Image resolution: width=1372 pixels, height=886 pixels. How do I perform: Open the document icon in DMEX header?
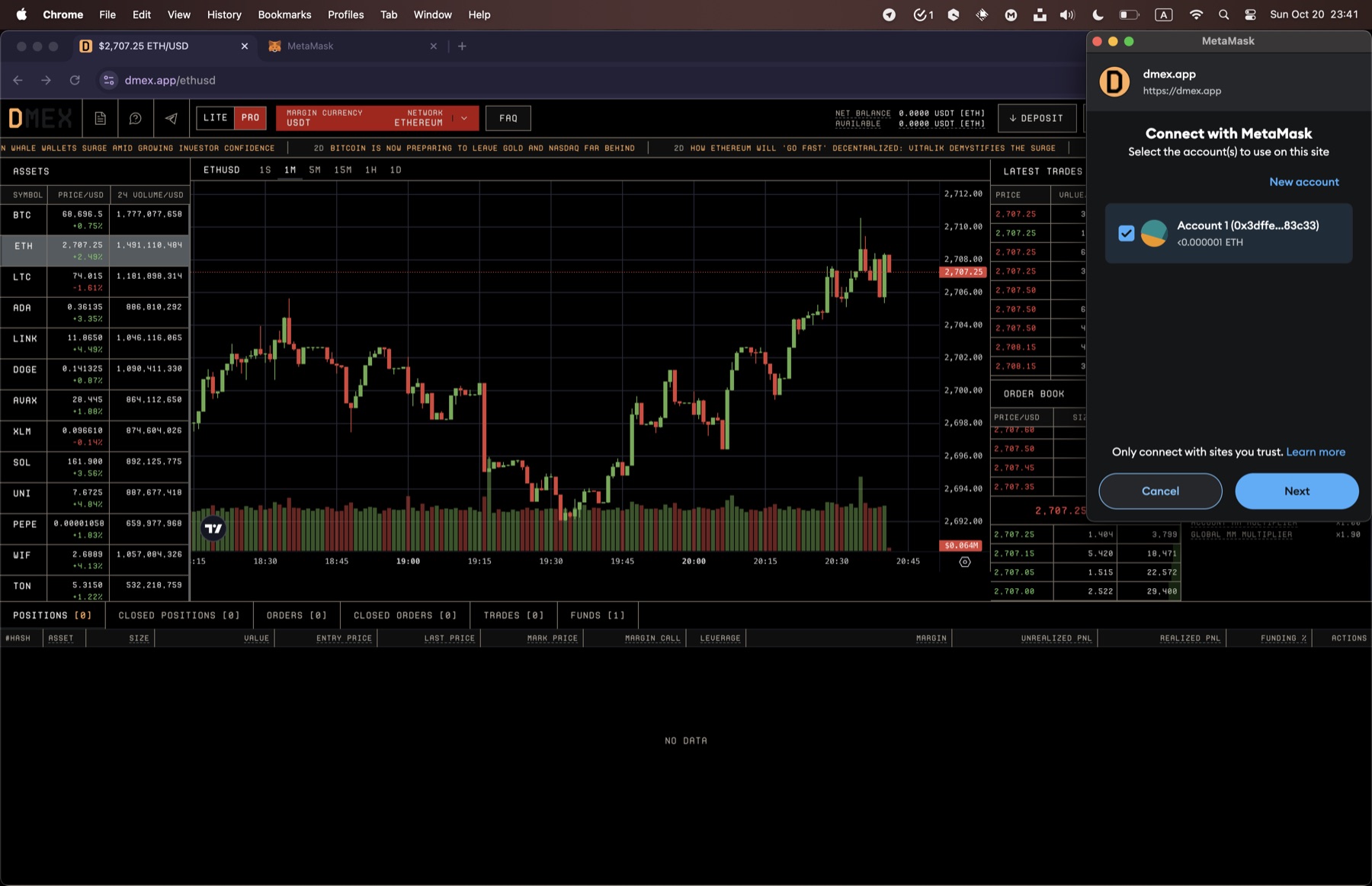(100, 118)
